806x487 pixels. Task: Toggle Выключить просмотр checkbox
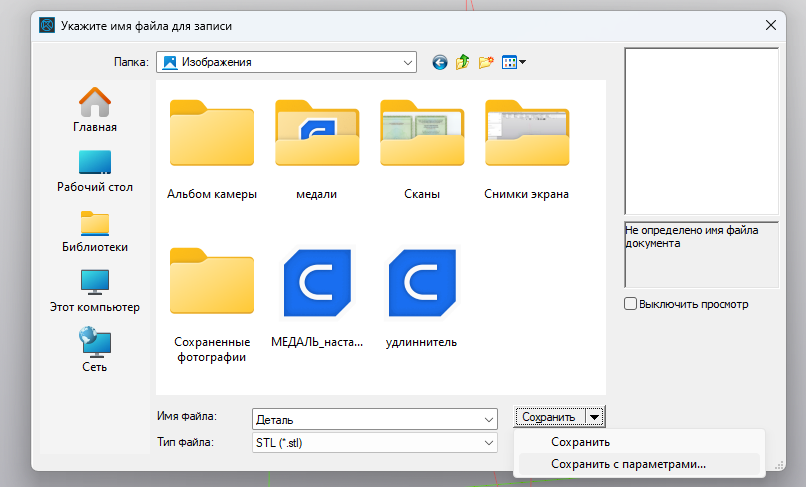pyautogui.click(x=630, y=304)
